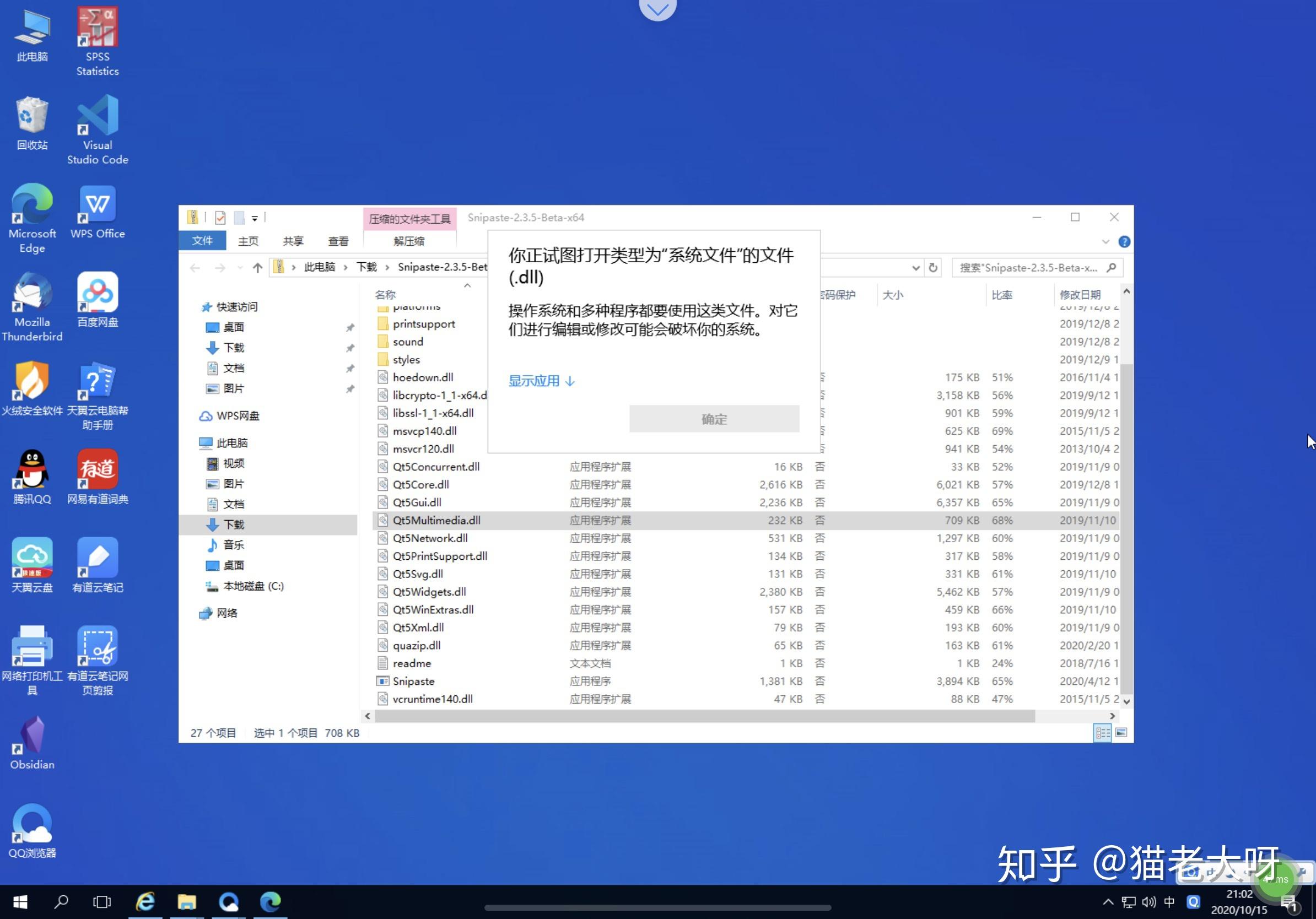Screen dimensions: 1316x919
Task: Switch to details view button
Action: [x=1103, y=733]
